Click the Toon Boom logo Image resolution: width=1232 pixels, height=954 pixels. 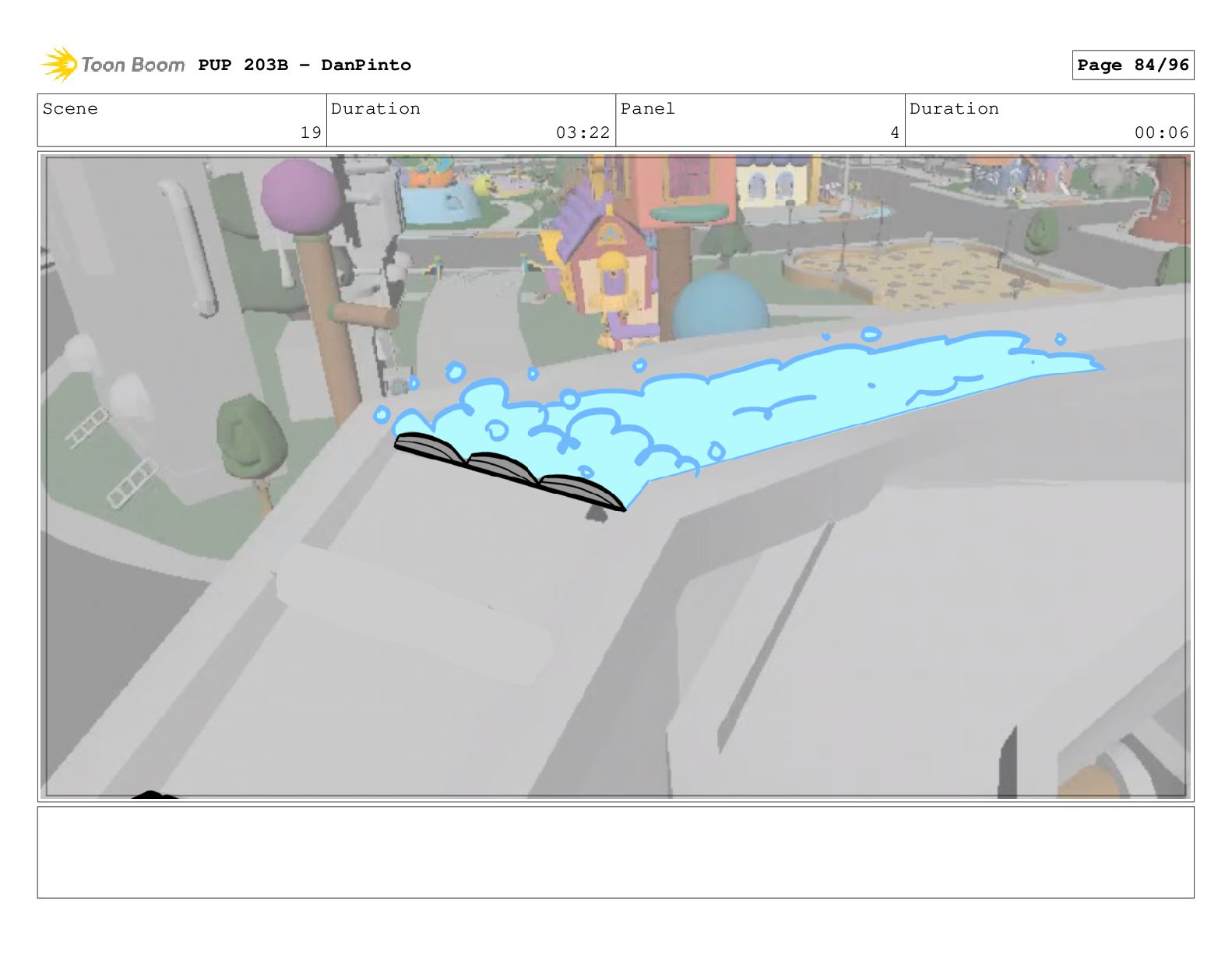(112, 64)
